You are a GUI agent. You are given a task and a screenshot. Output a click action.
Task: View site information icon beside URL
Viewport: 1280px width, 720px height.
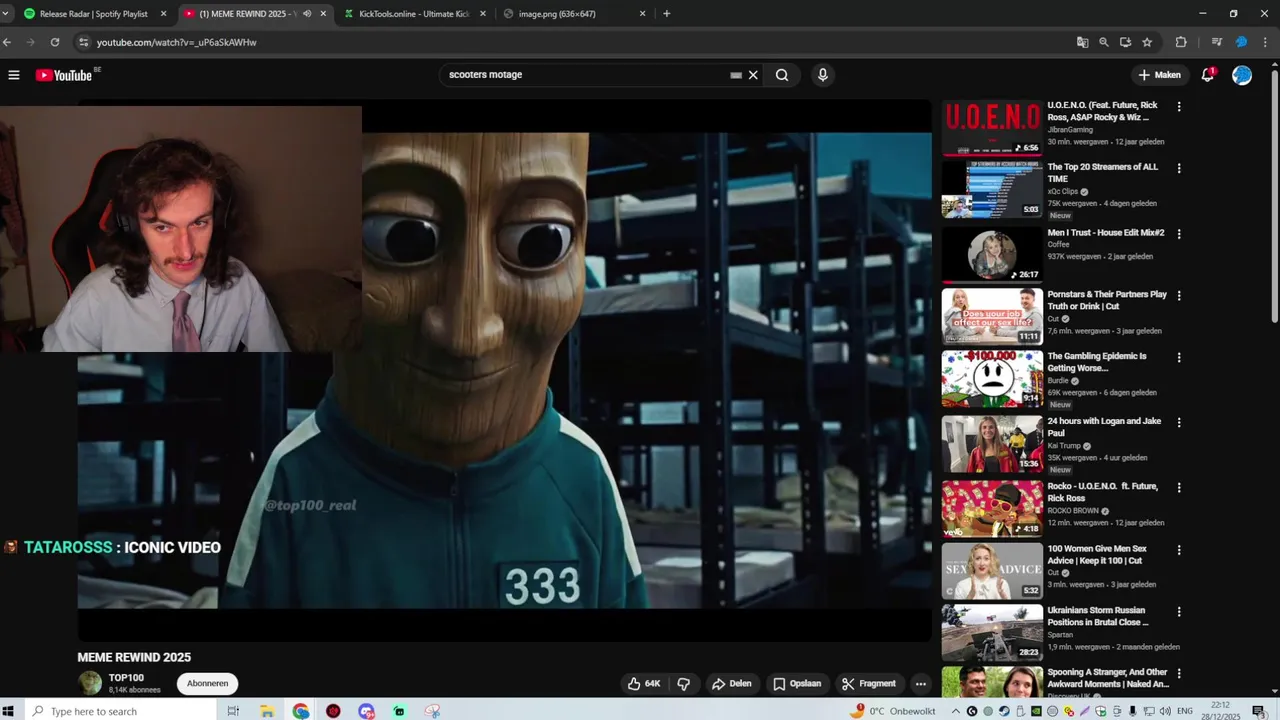pyautogui.click(x=84, y=42)
